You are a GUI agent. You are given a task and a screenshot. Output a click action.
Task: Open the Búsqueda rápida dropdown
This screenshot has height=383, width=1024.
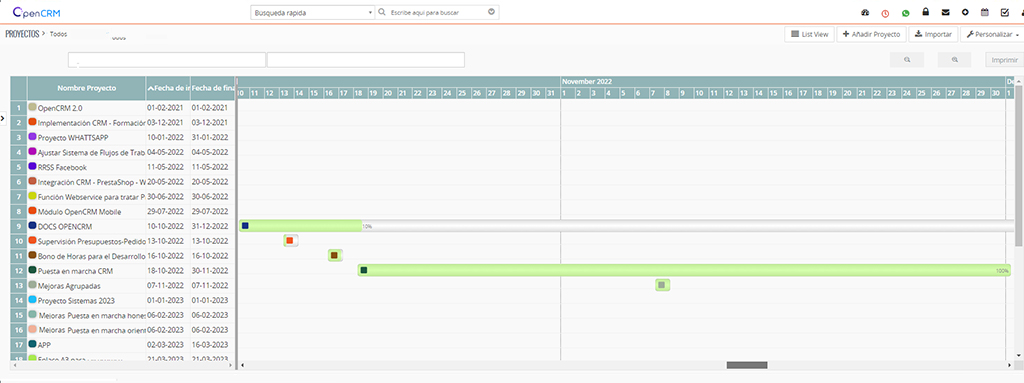point(313,12)
